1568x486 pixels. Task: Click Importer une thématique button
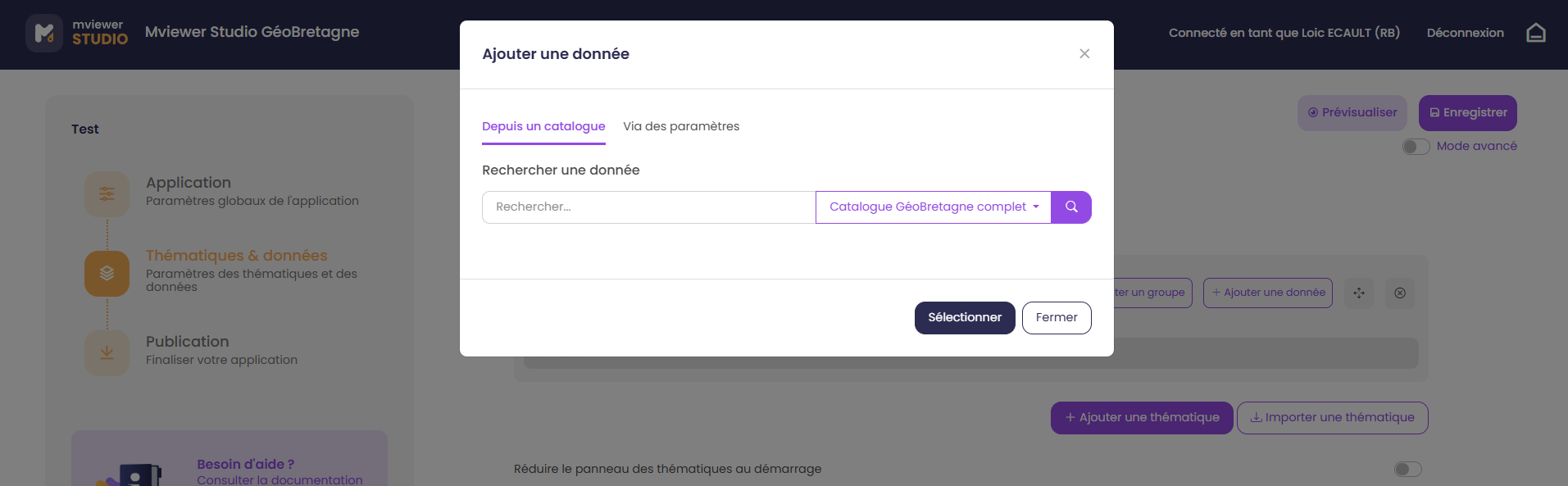(1333, 418)
